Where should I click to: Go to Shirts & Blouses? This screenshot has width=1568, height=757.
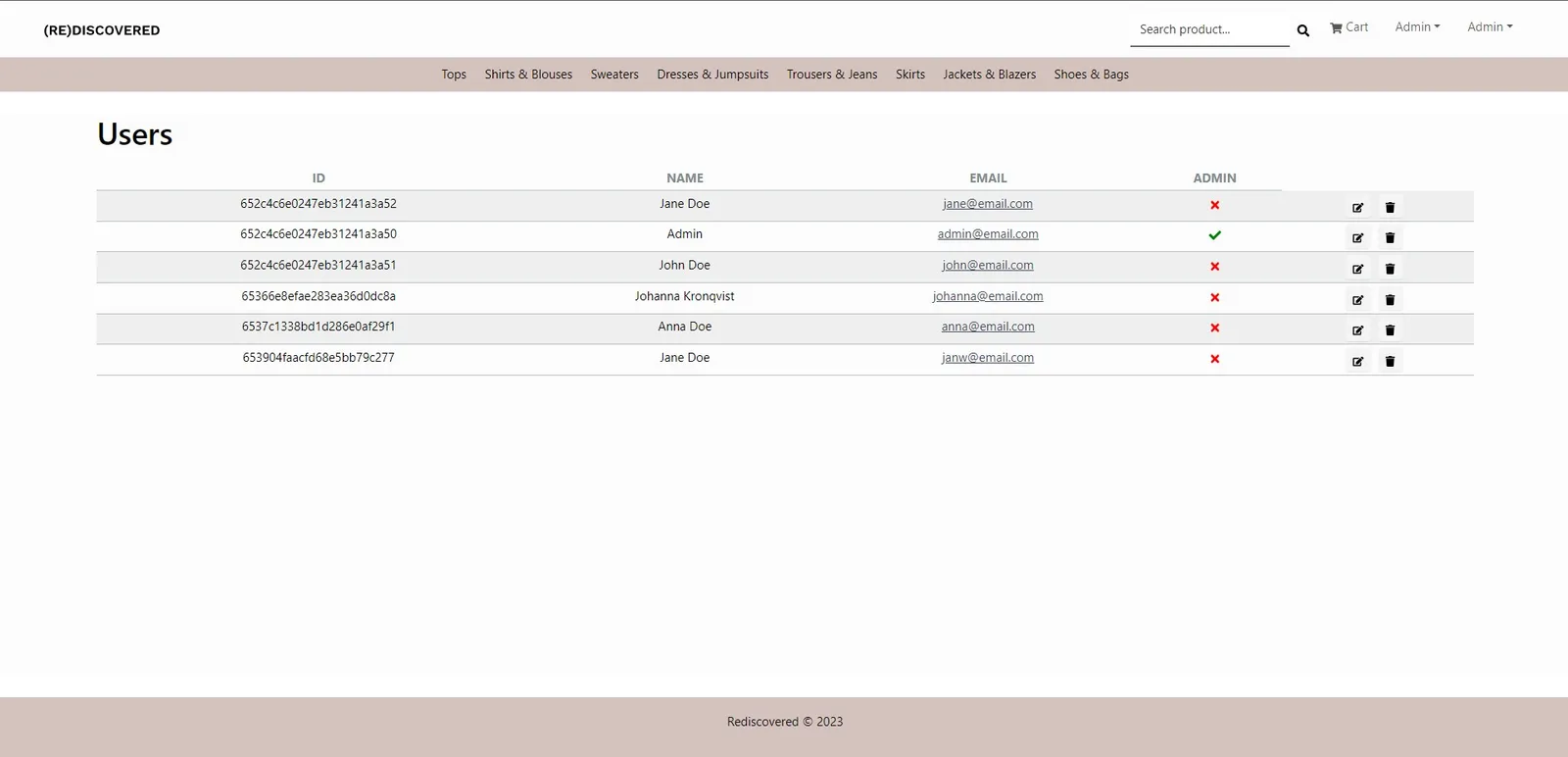[528, 75]
